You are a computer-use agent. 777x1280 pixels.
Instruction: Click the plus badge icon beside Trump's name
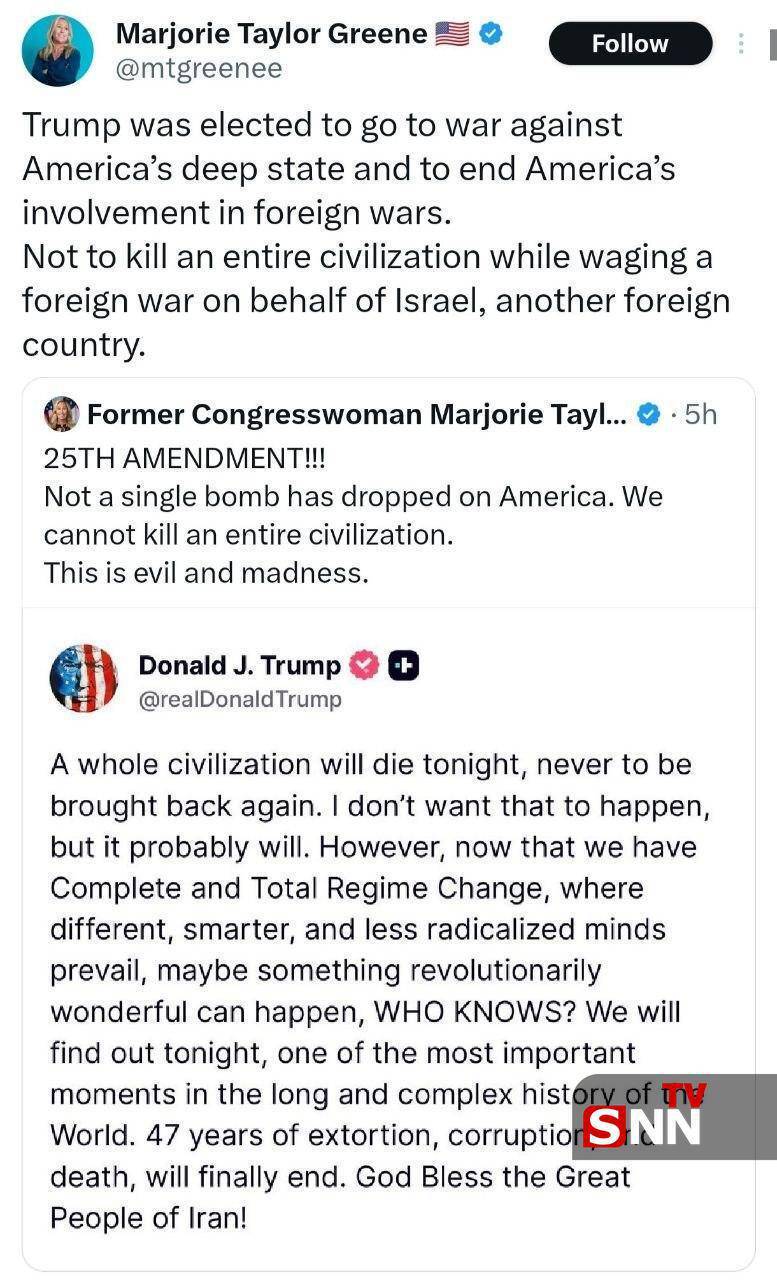point(403,665)
